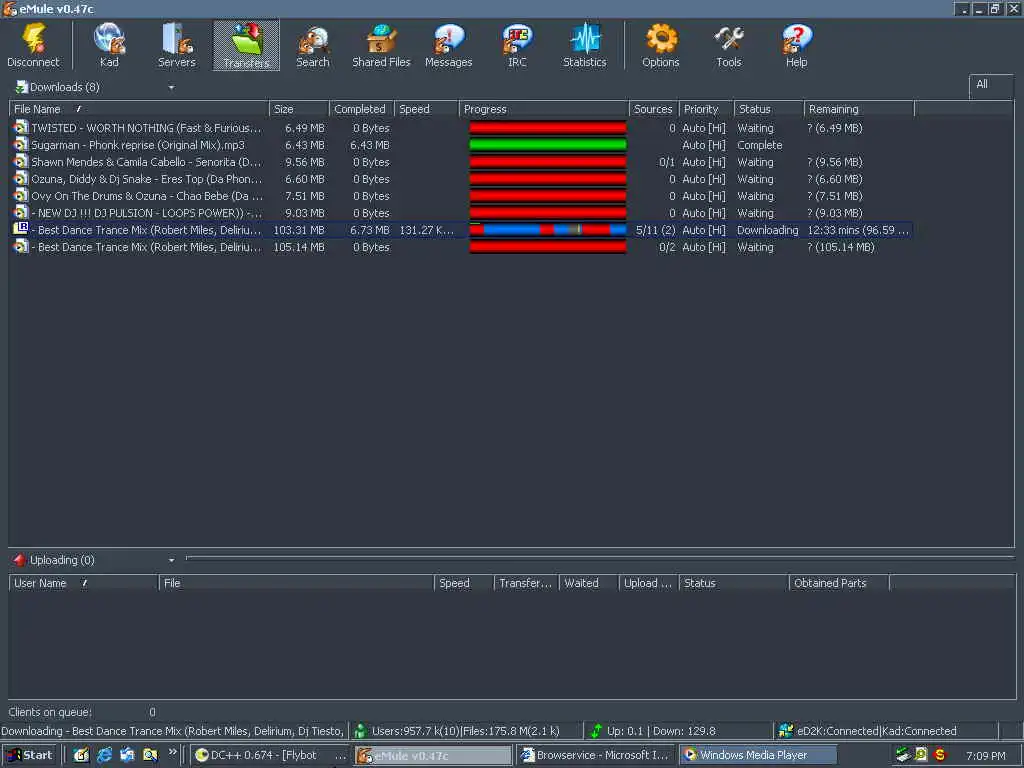Viewport: 1024px width, 768px height.
Task: Switch to DC++ 0.674 taskbar window
Action: 270,755
